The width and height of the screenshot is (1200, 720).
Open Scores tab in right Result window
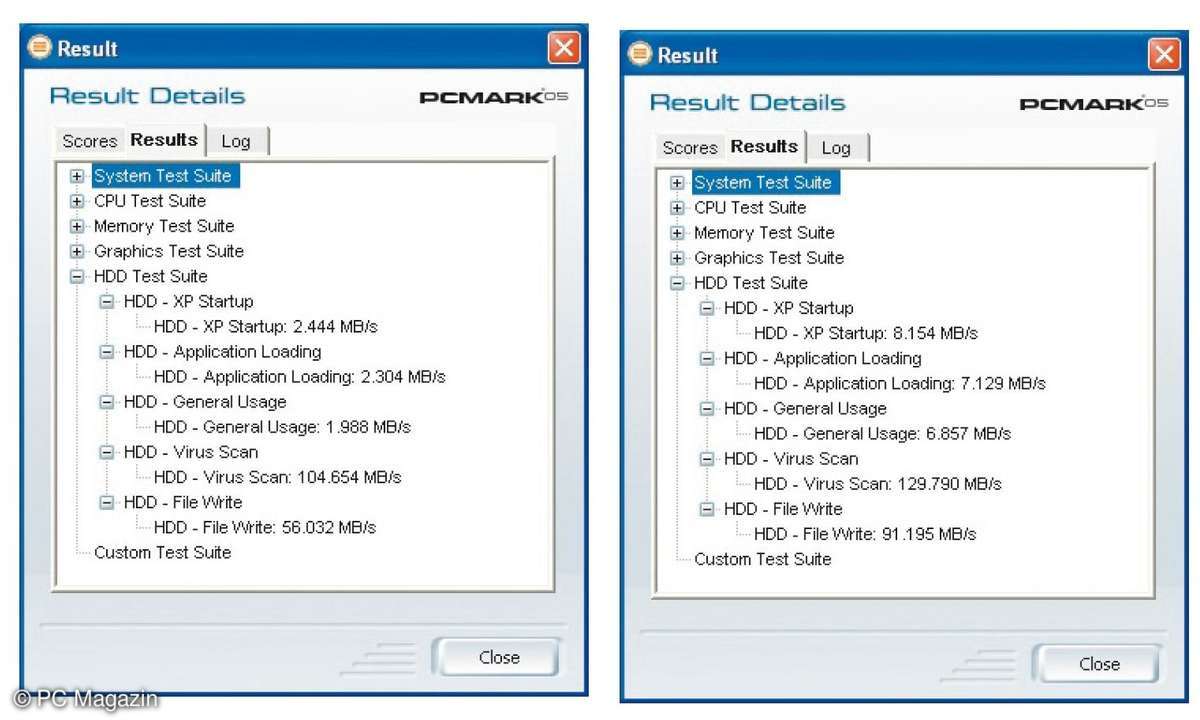click(x=690, y=148)
